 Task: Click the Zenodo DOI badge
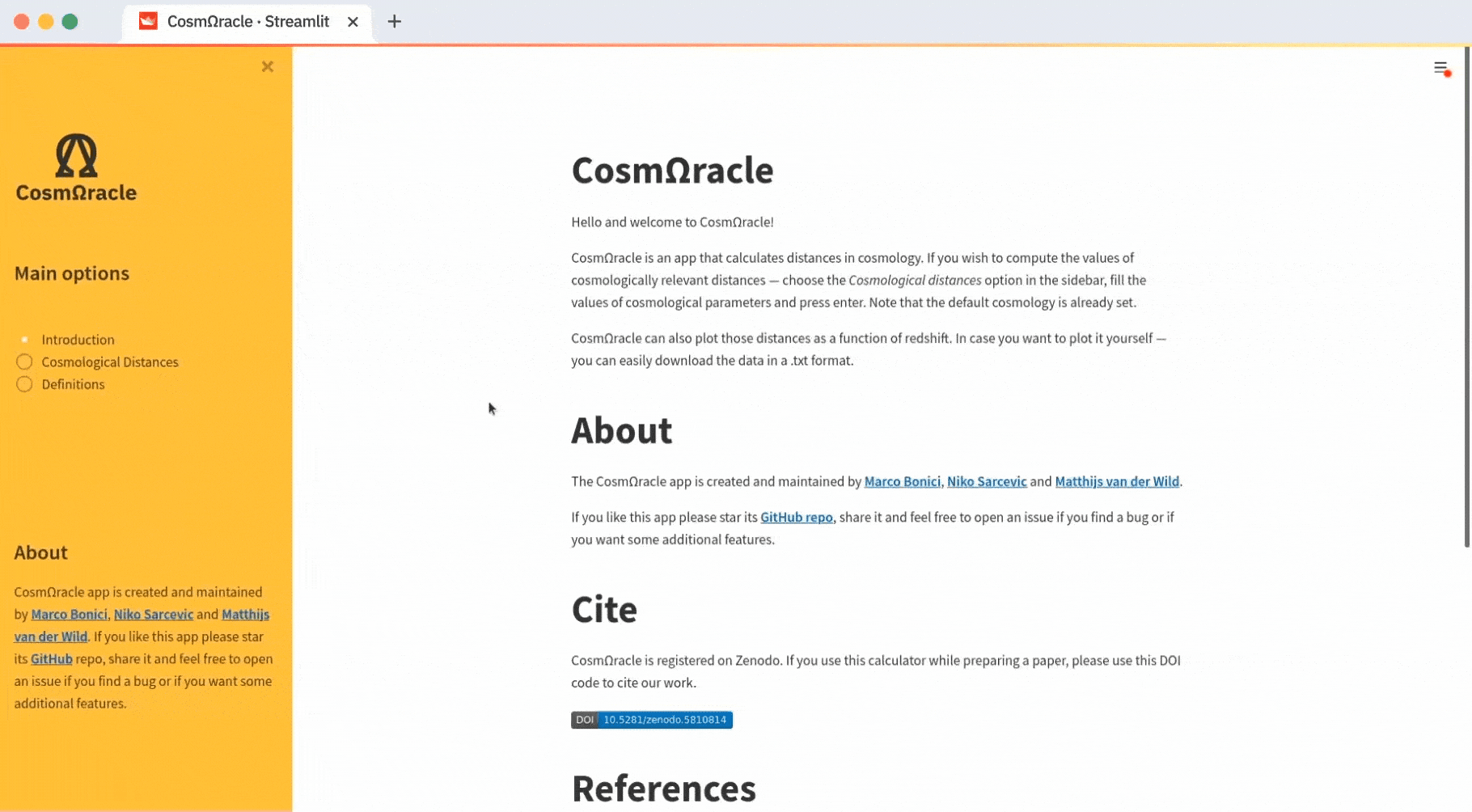pos(651,720)
